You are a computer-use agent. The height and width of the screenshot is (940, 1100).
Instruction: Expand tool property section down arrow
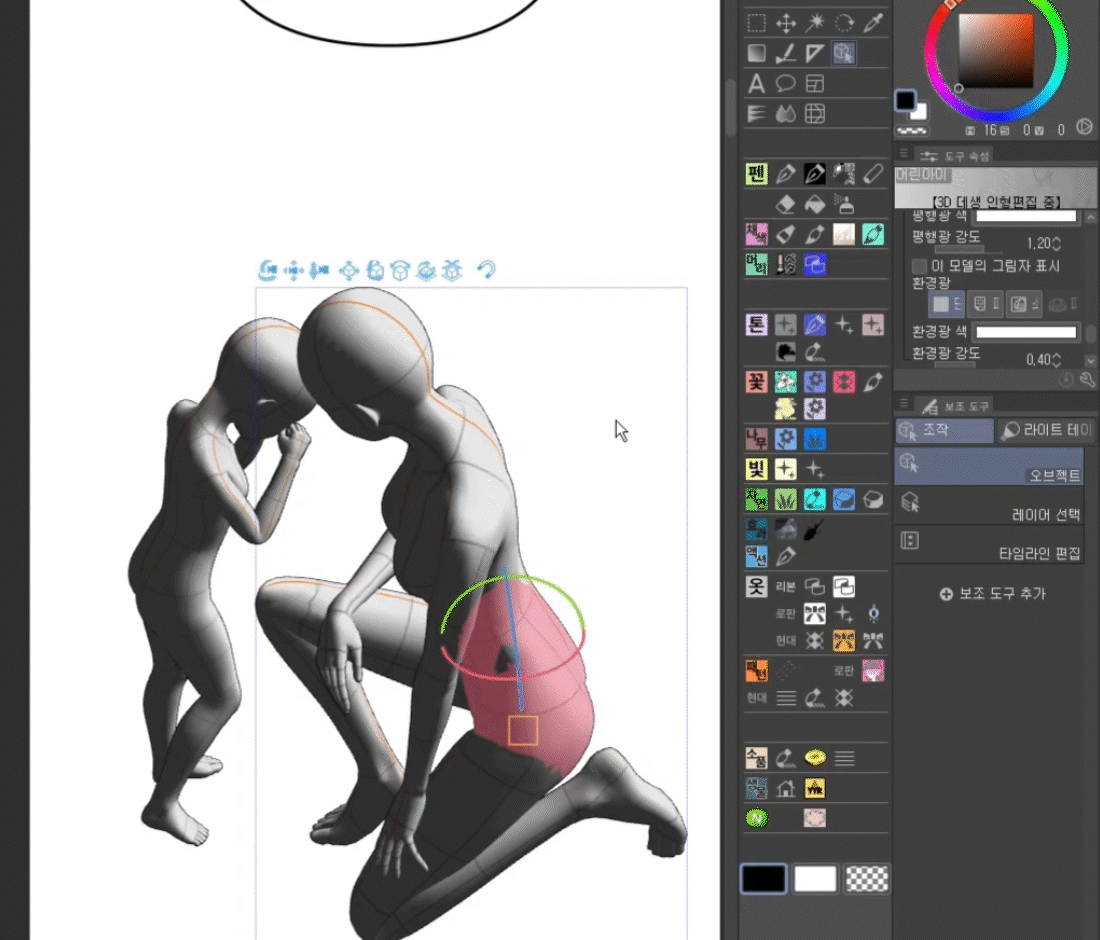point(1090,361)
